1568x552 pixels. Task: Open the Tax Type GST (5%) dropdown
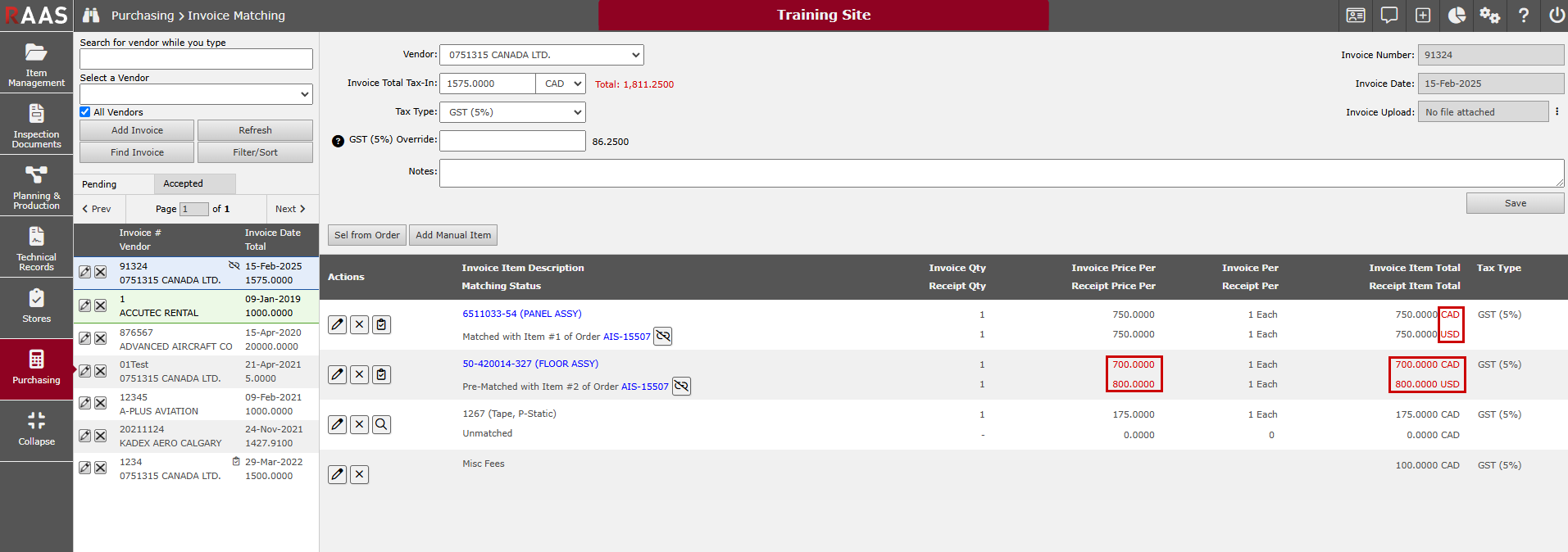[512, 112]
